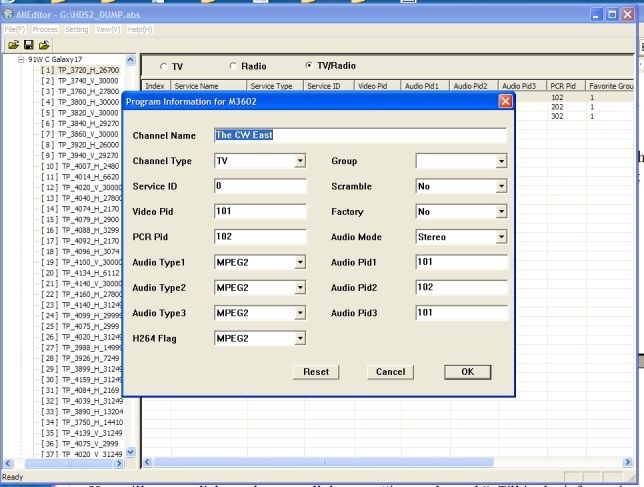Click the OK button
The width and height of the screenshot is (644, 487).
[467, 372]
